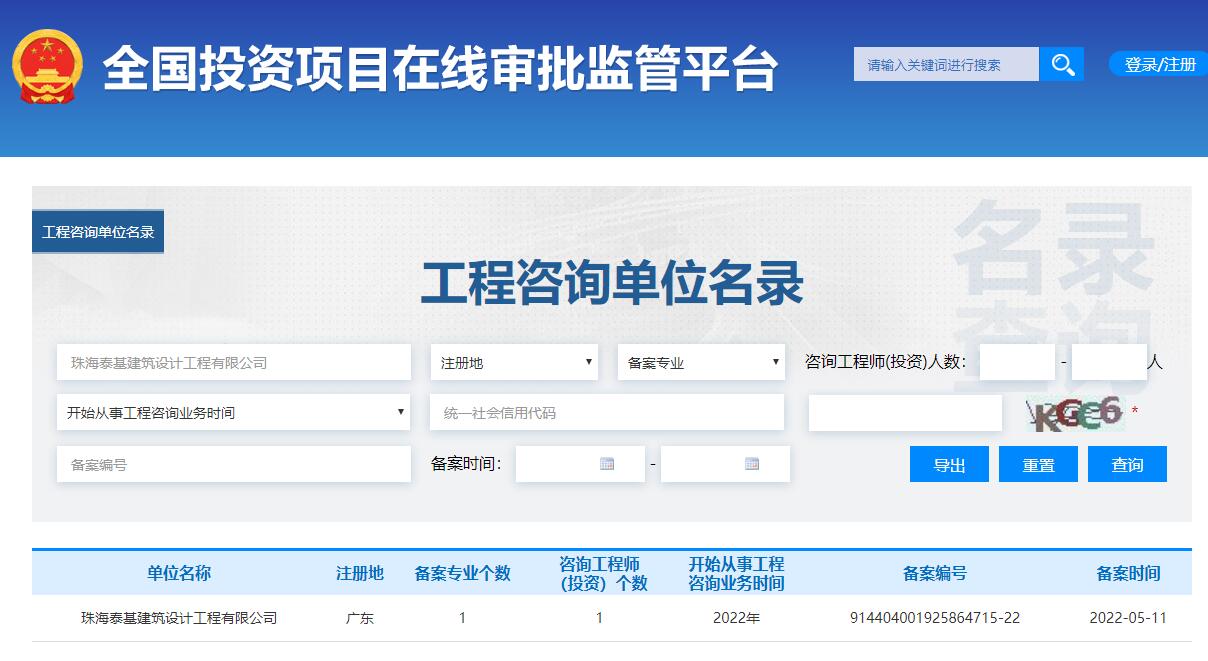
Task: Click the 统一社会信用代码 input field
Action: pyautogui.click(x=607, y=412)
